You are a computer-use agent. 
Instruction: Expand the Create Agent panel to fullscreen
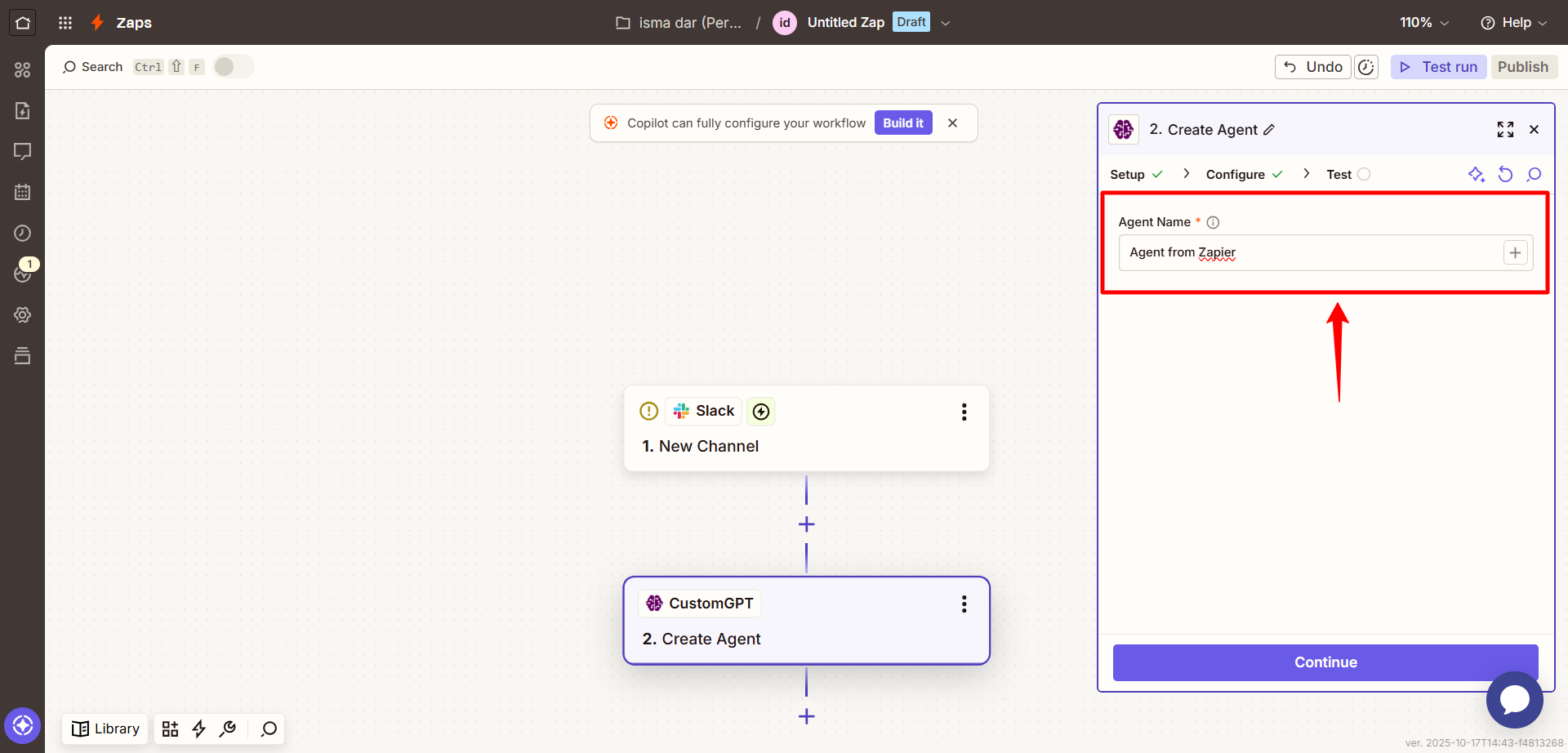point(1505,129)
